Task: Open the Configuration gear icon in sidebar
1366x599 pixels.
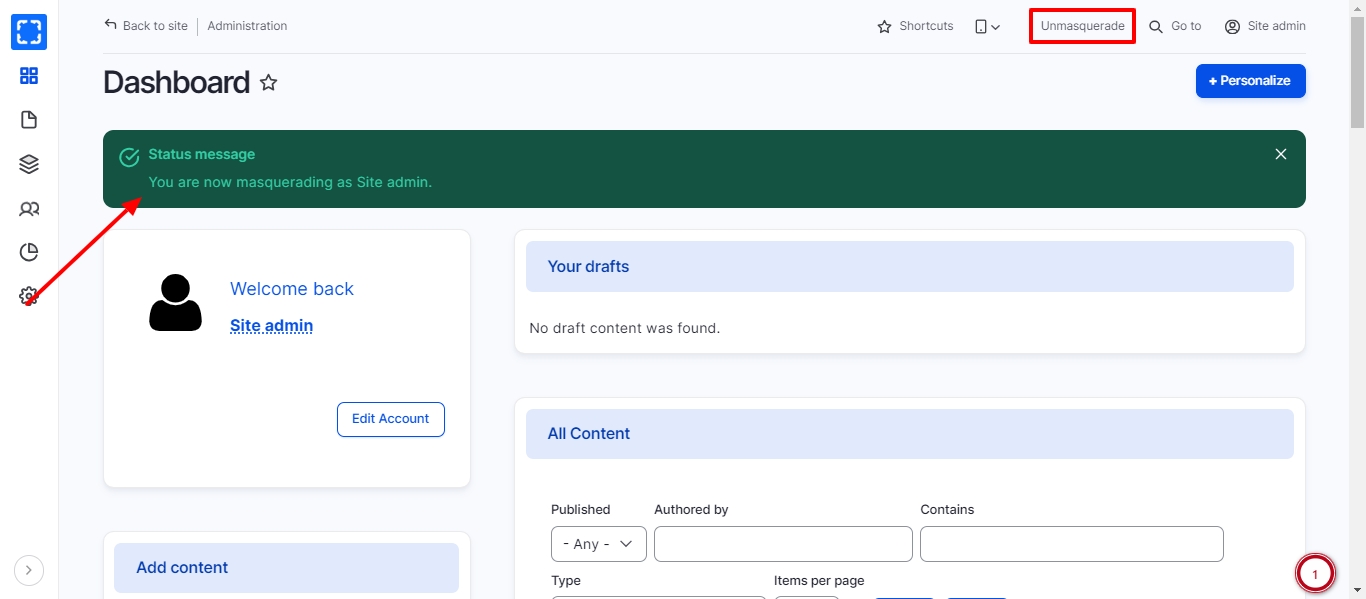Action: click(29, 296)
